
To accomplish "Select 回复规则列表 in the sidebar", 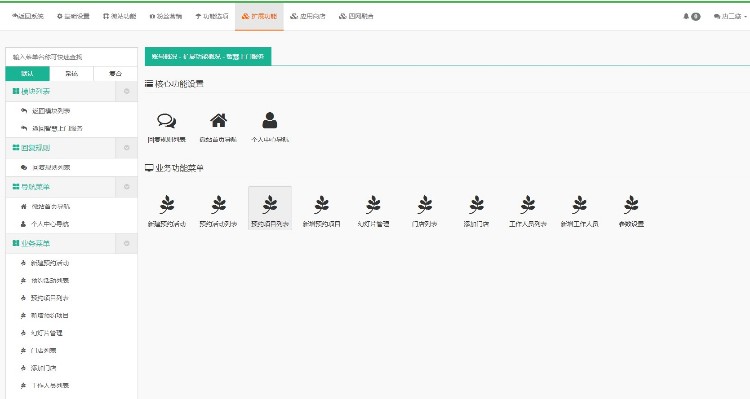I will [51, 167].
